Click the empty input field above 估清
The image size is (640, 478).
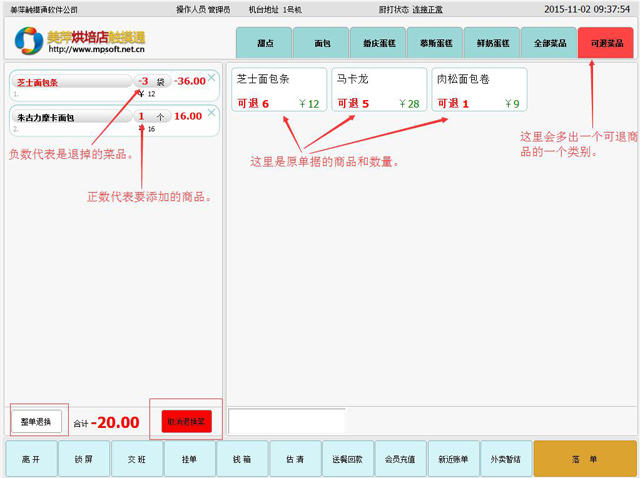point(287,421)
